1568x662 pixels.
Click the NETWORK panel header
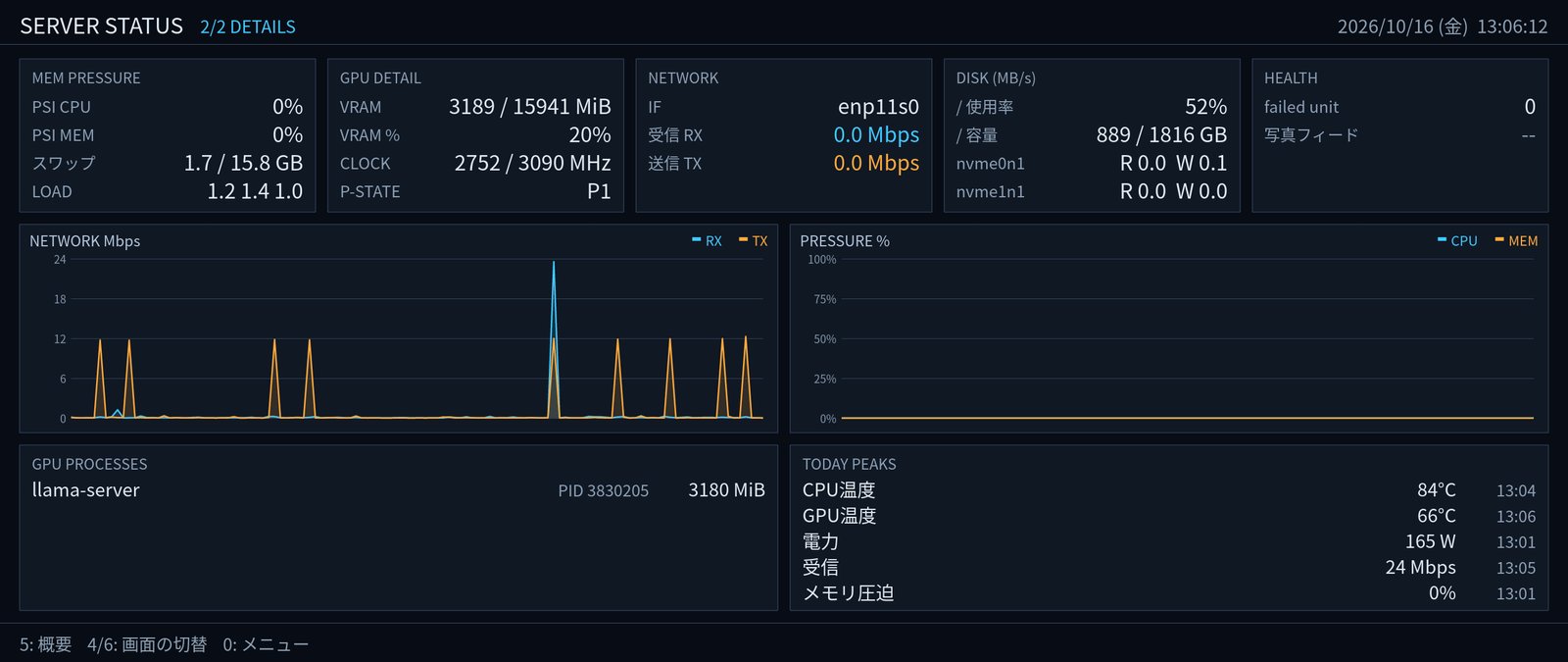(x=683, y=78)
